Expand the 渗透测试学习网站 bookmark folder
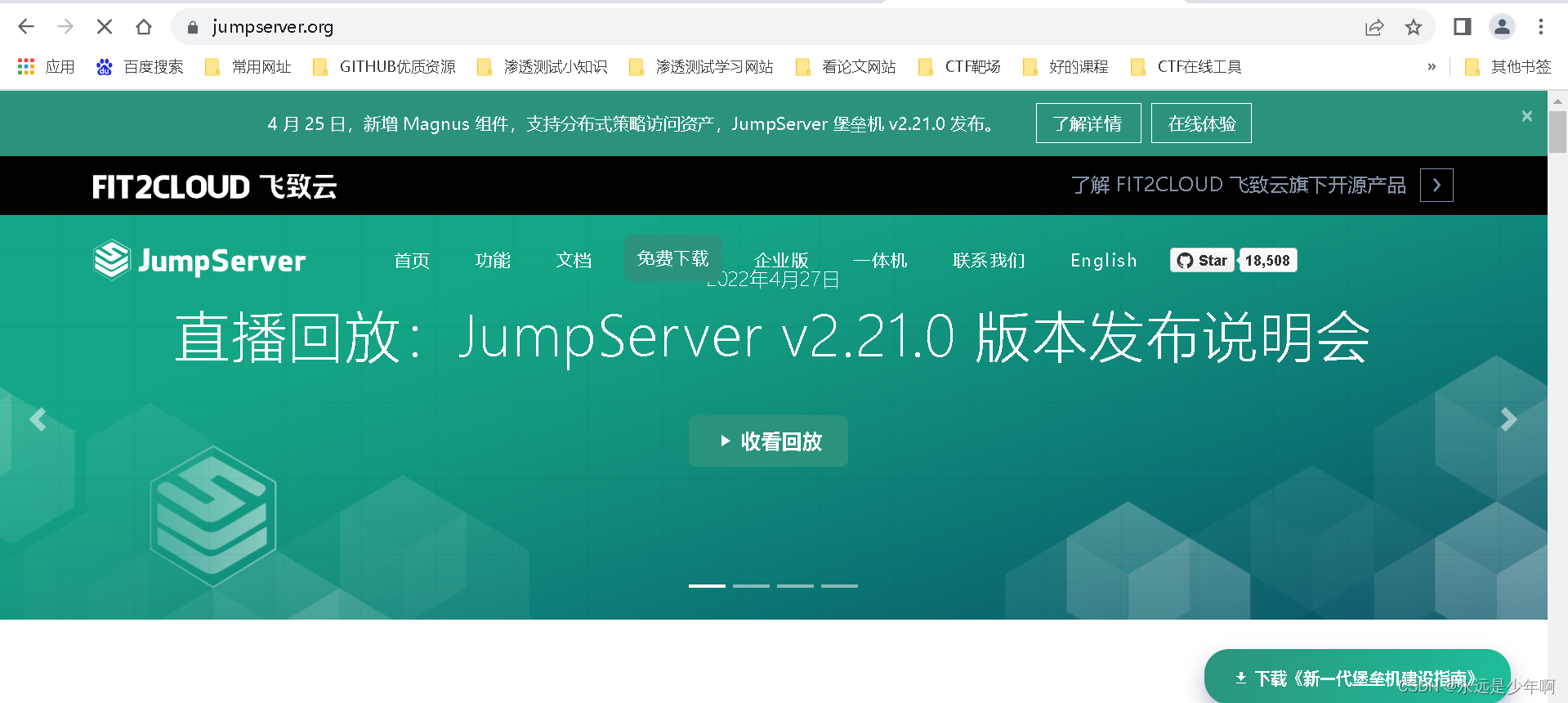The width and height of the screenshot is (1568, 703). (x=702, y=67)
